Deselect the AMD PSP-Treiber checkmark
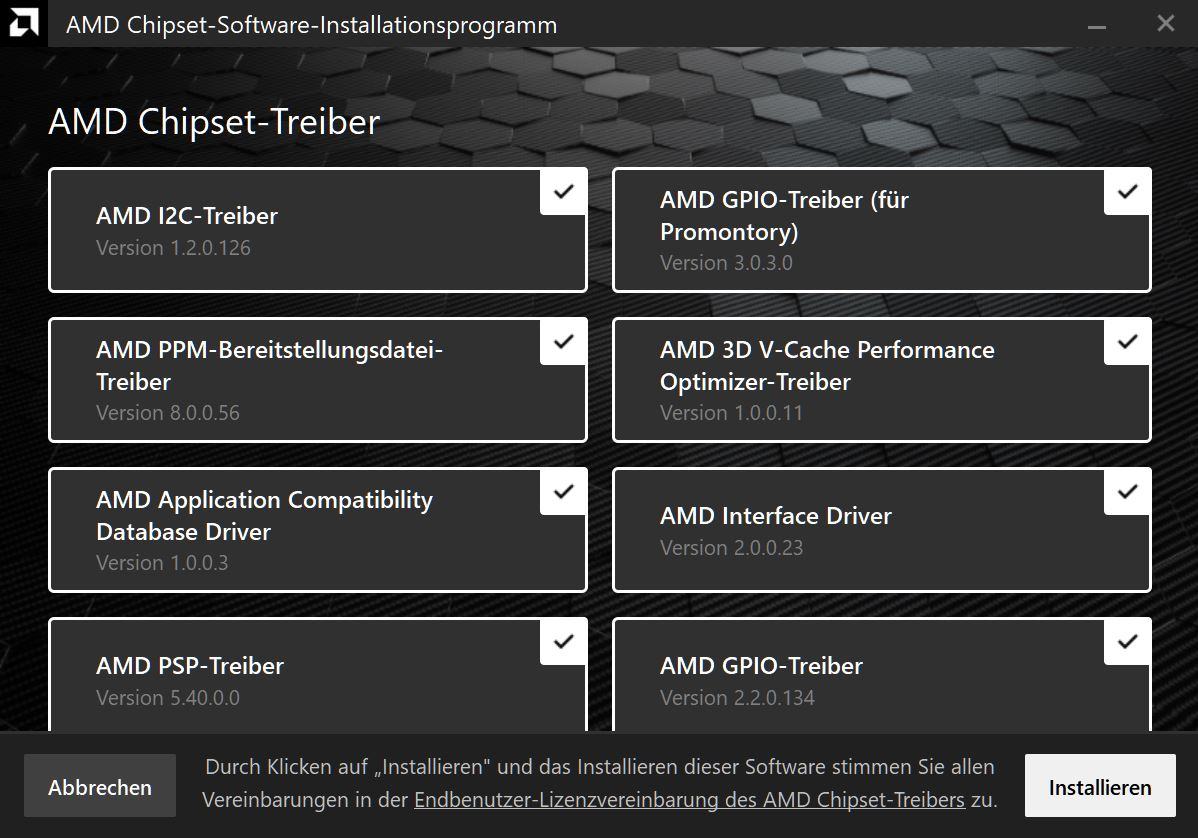This screenshot has width=1198, height=838. click(x=563, y=641)
